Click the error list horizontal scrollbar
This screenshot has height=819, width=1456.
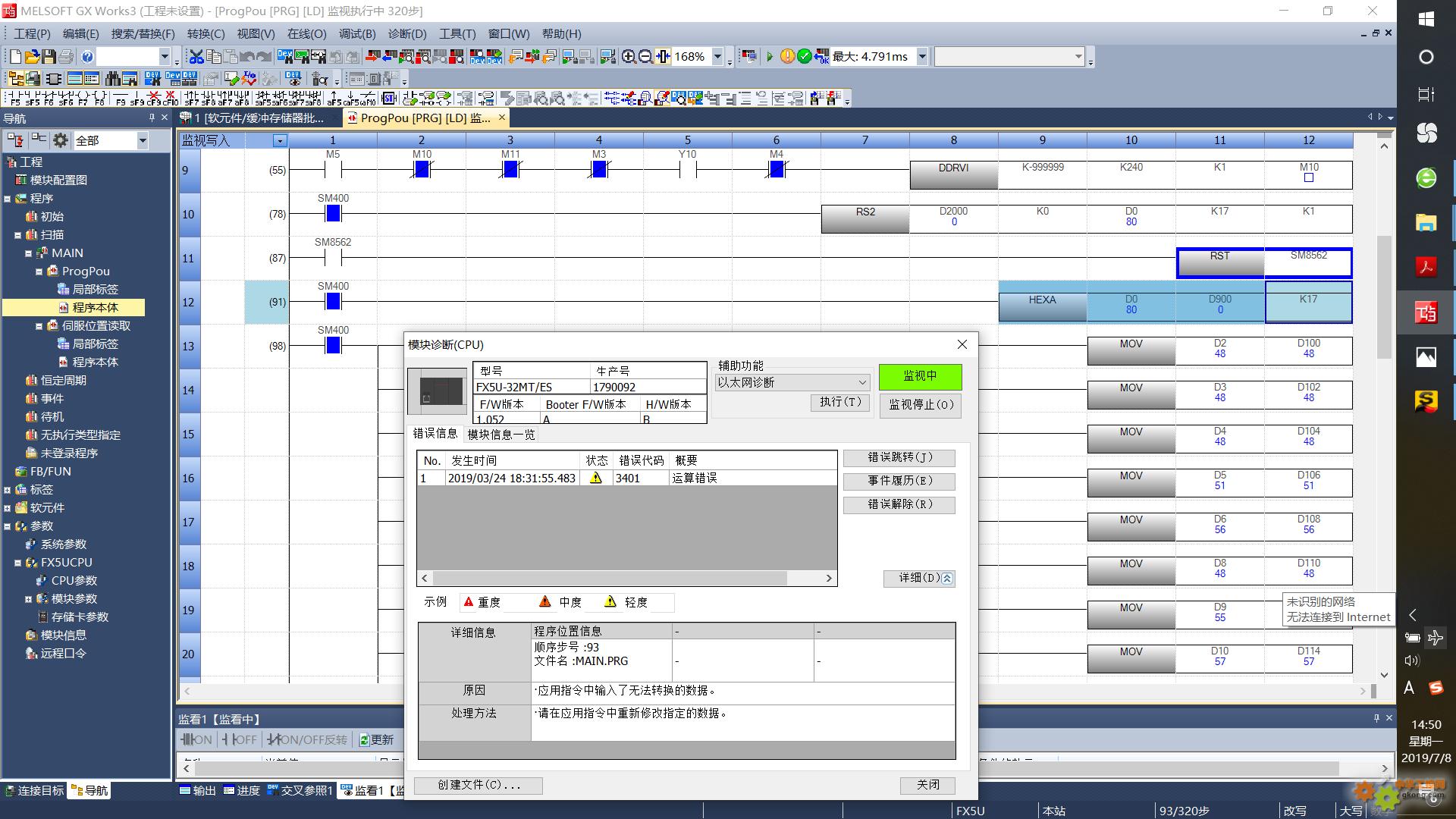(x=626, y=578)
